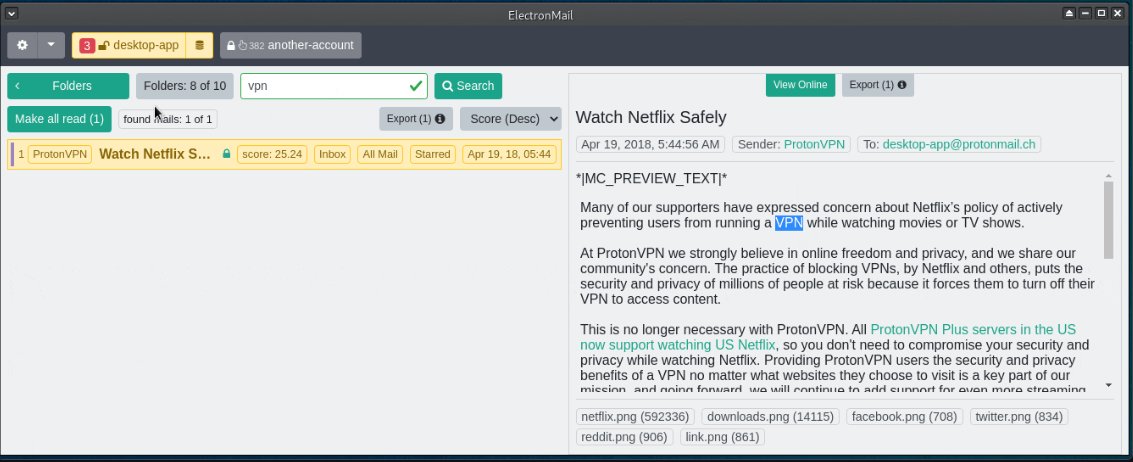The image size is (1133, 462).
Task: Switch to the desktop-app account
Action: pyautogui.click(x=129, y=46)
